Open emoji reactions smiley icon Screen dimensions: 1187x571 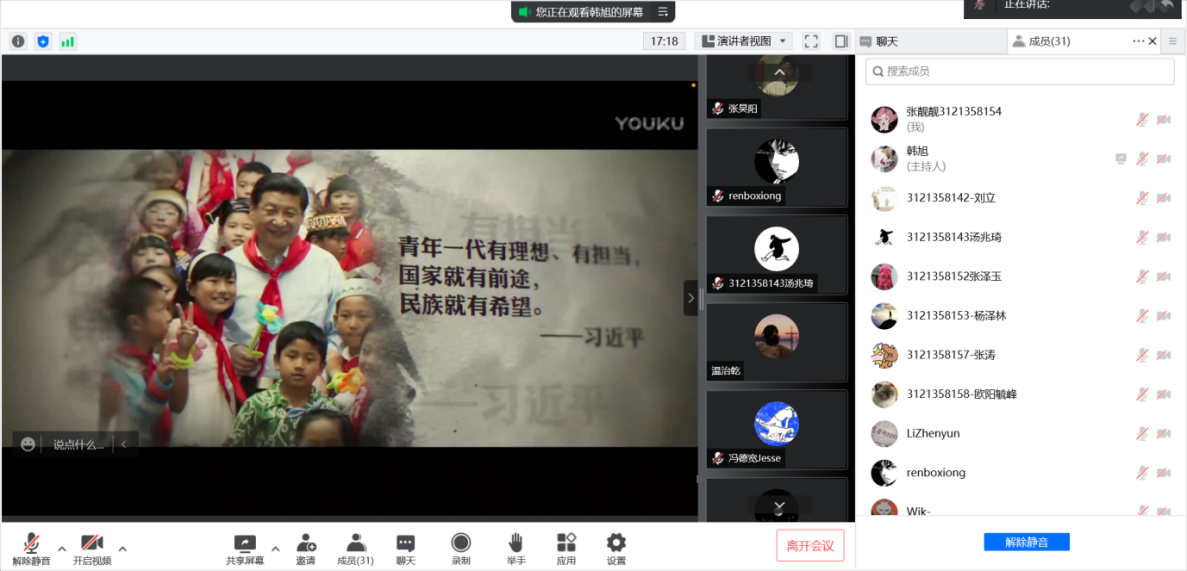(x=28, y=445)
